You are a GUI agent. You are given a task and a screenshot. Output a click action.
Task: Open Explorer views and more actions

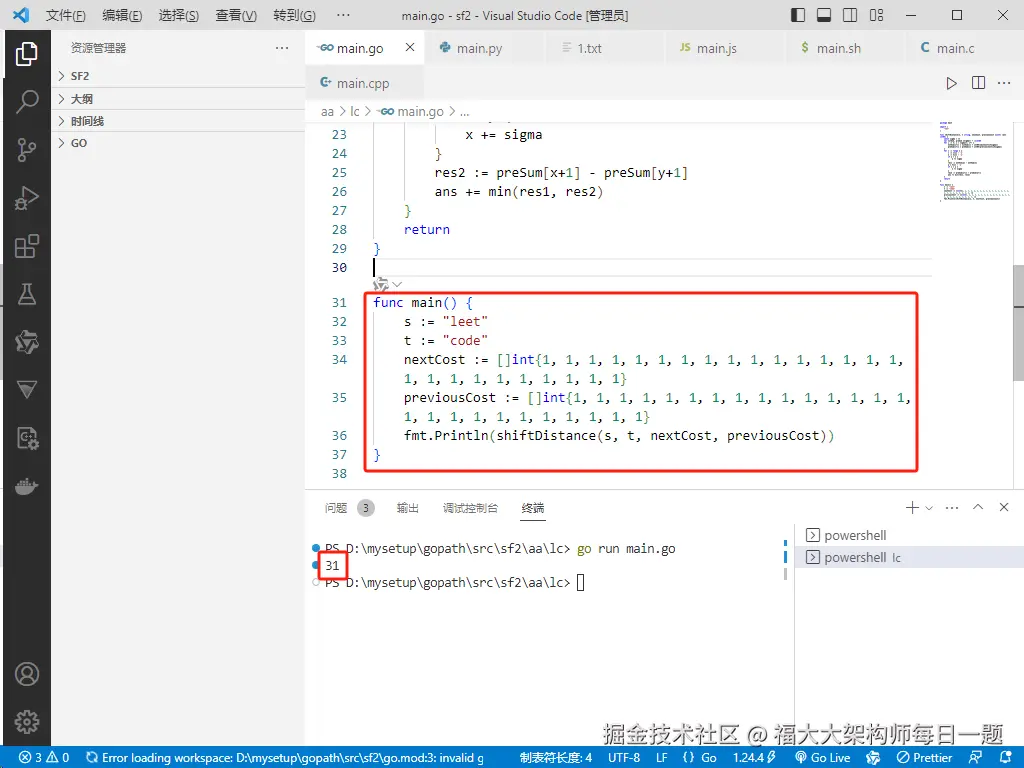click(282, 48)
